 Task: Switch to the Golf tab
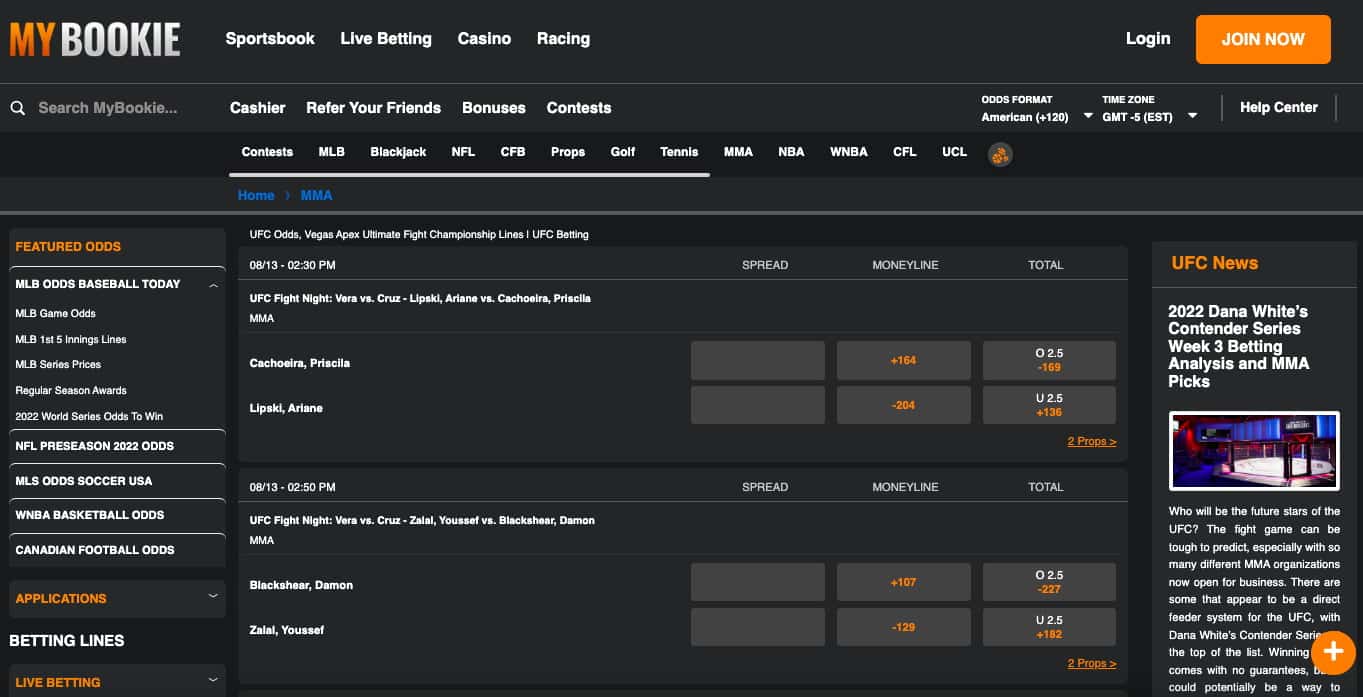click(x=623, y=152)
